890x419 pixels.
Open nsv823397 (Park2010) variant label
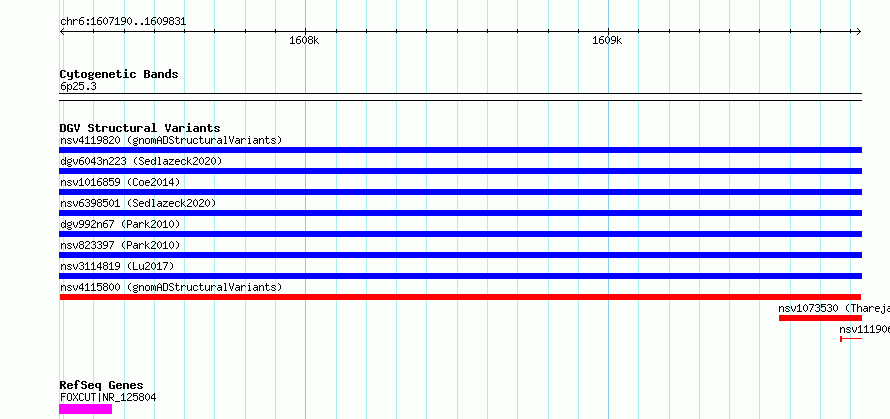click(x=120, y=245)
